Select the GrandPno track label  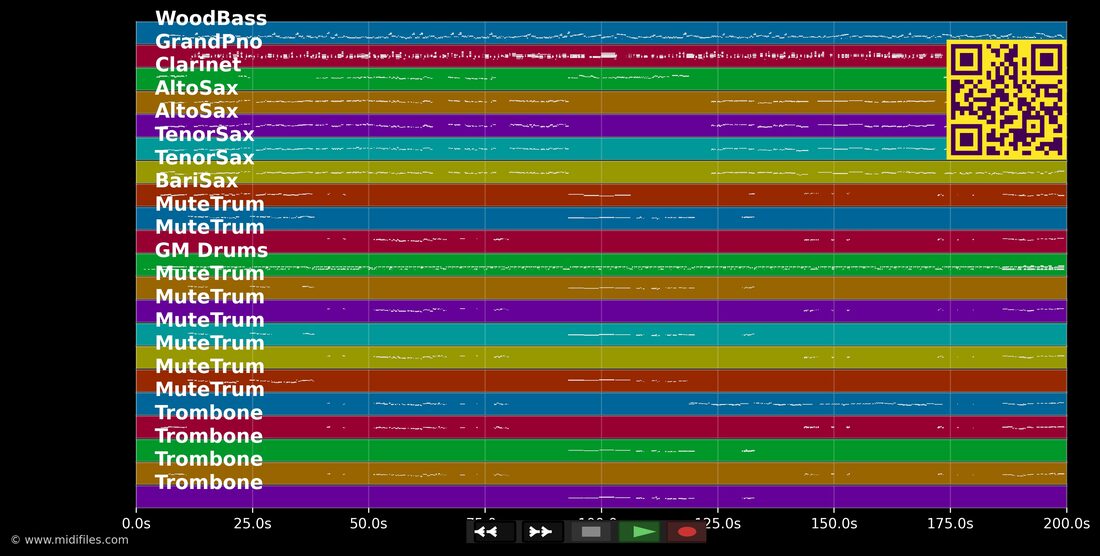(x=208, y=42)
